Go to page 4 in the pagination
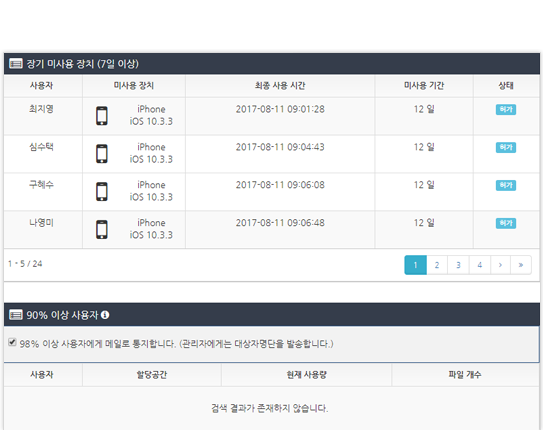Image resolution: width=543 pixels, height=430 pixels. tap(480, 265)
